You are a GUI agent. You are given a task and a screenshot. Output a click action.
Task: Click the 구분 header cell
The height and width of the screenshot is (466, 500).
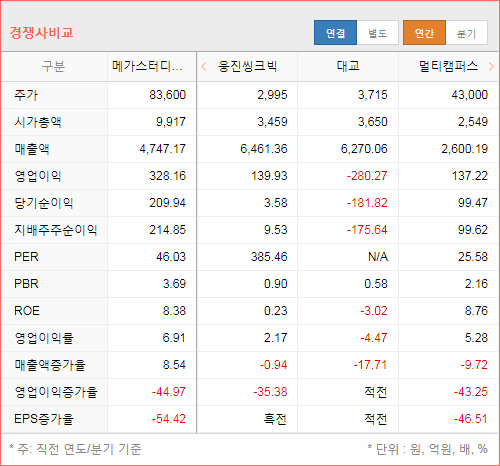click(x=53, y=66)
